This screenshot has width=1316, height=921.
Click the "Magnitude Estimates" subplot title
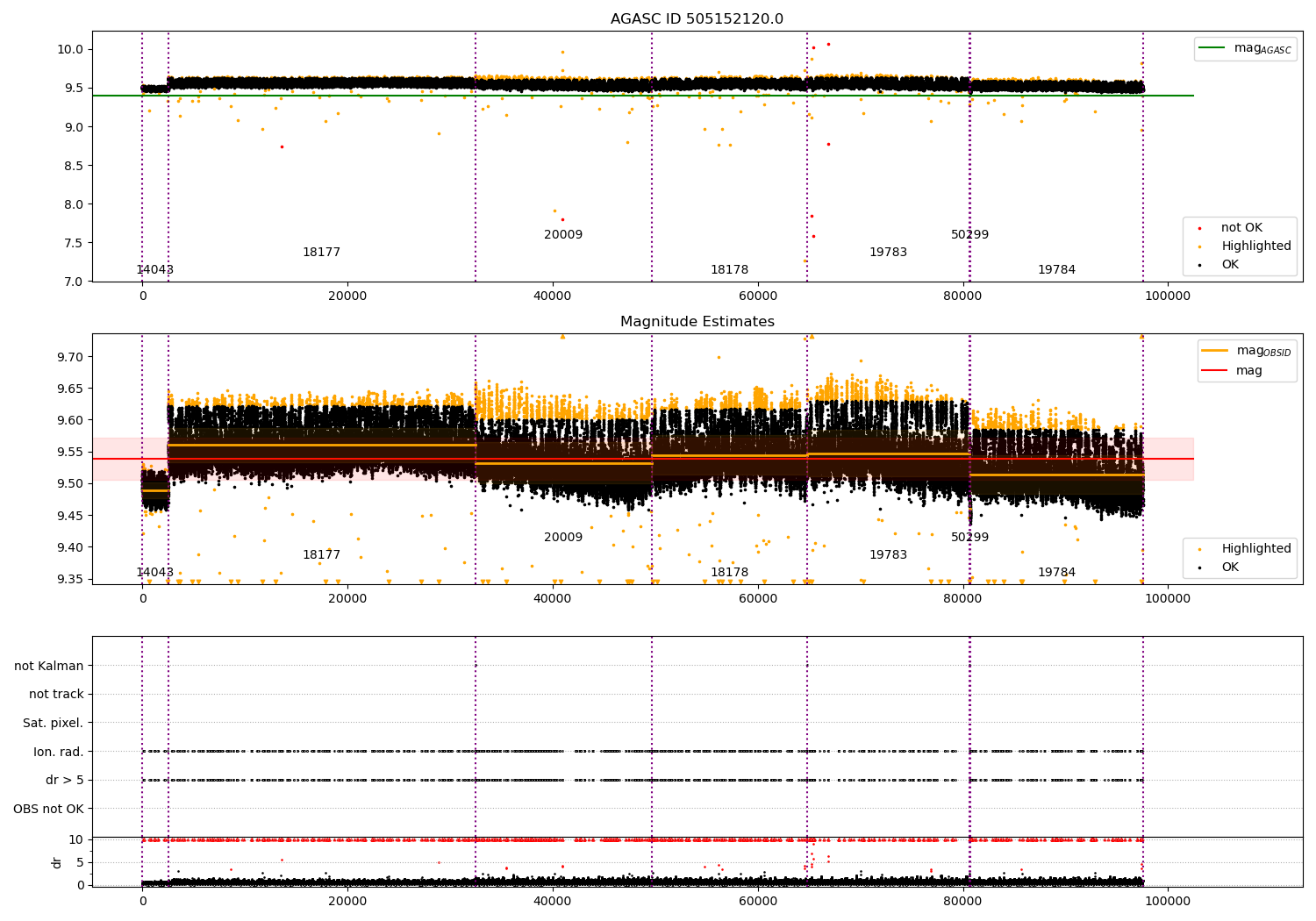[x=697, y=322]
